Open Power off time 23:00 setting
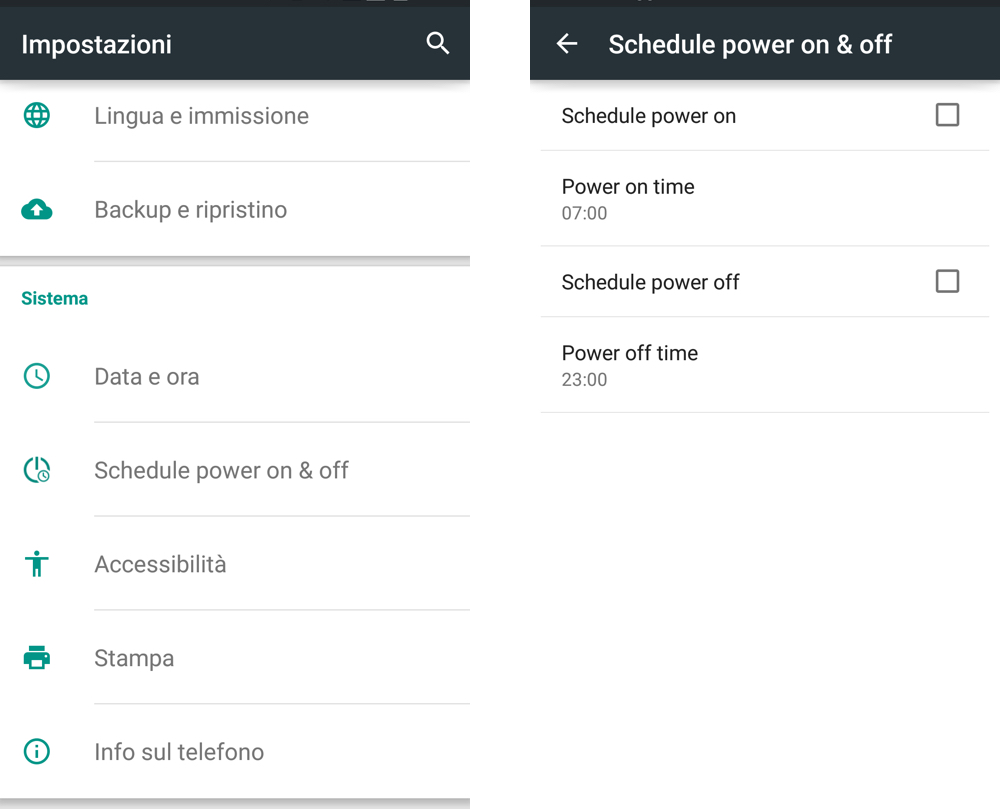The image size is (1000, 809). click(630, 365)
